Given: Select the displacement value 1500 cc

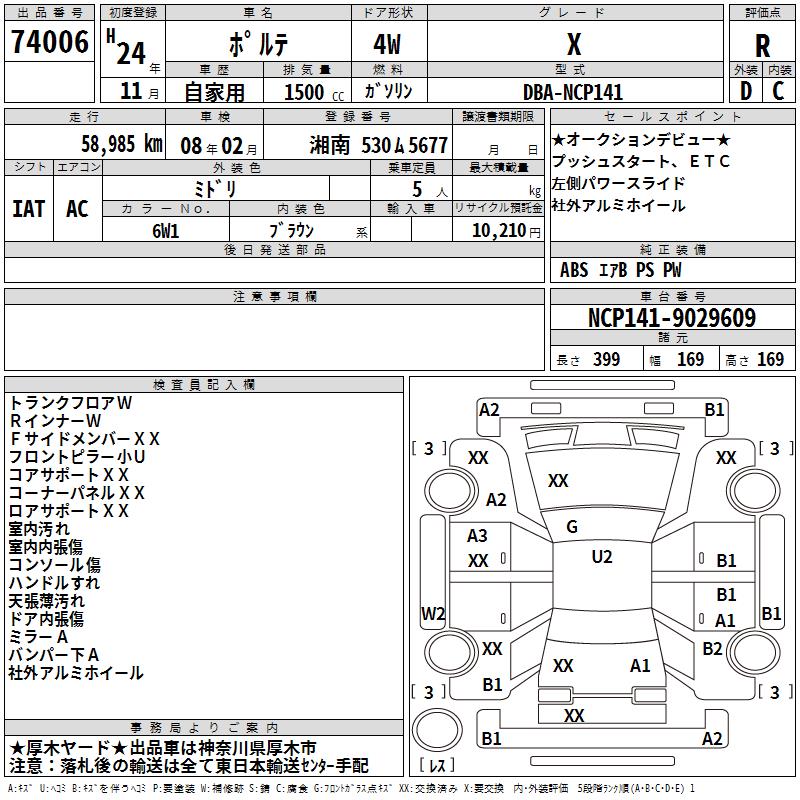Looking at the screenshot, I should [314, 92].
